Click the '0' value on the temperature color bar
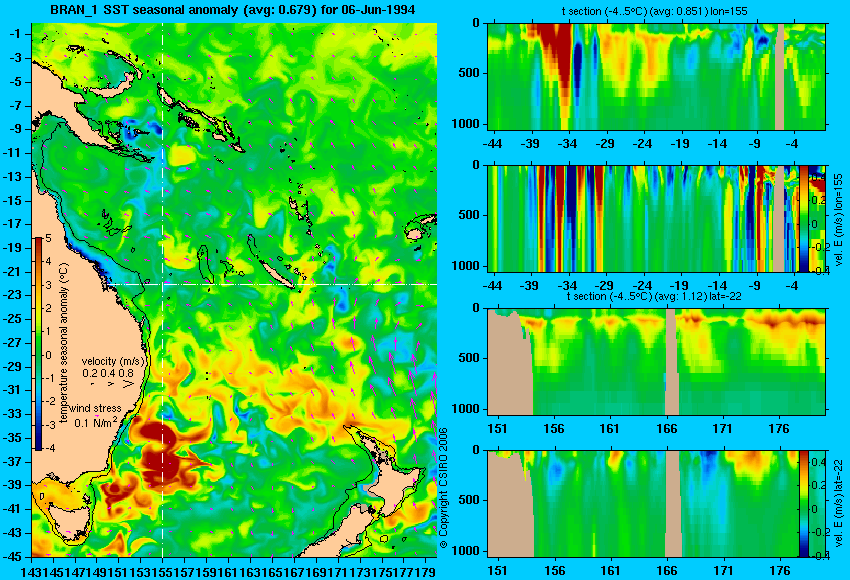 coord(48,356)
